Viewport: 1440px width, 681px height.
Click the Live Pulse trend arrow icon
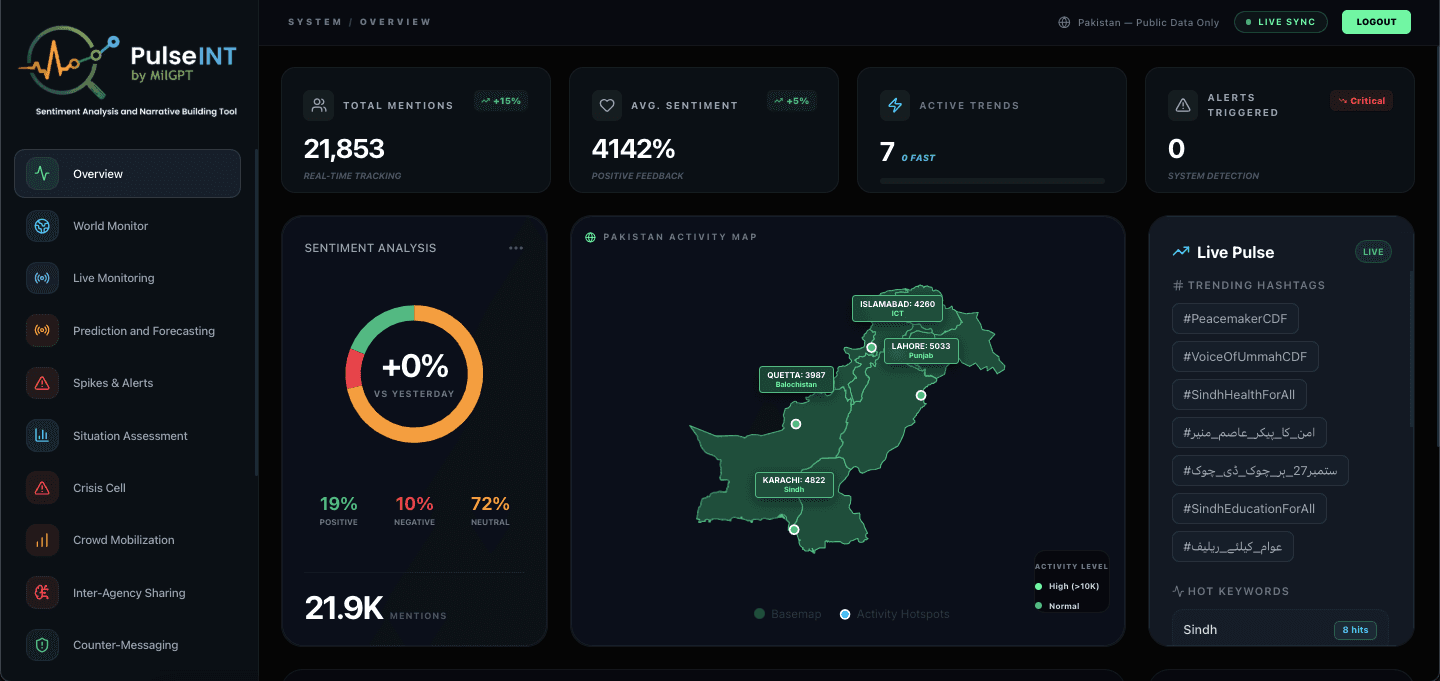click(1181, 252)
